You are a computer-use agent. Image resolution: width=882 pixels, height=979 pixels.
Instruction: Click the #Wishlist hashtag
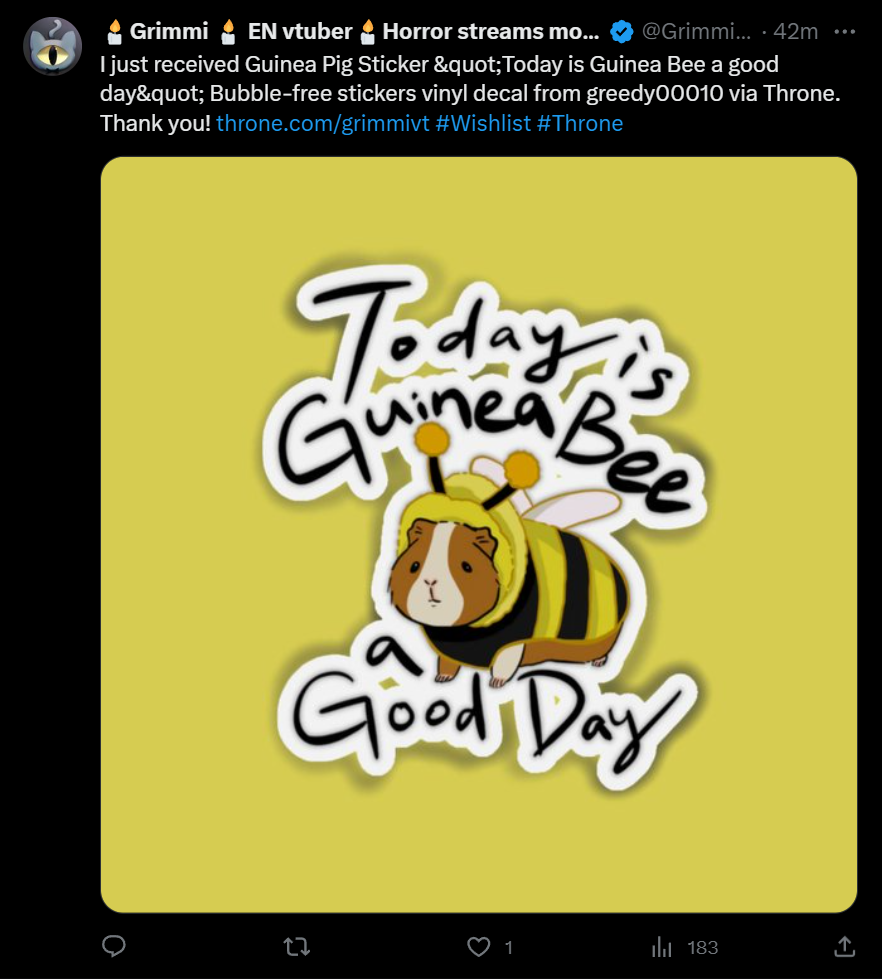483,123
